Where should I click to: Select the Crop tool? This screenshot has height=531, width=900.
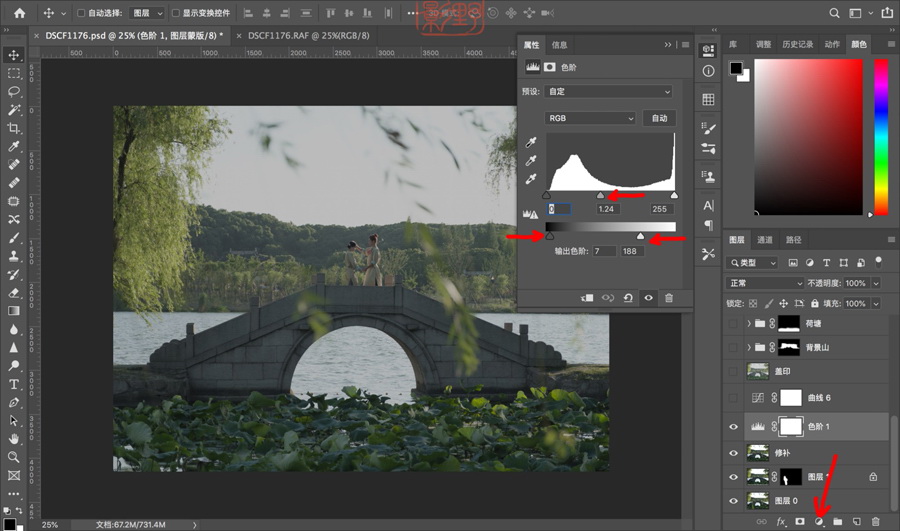[14, 128]
